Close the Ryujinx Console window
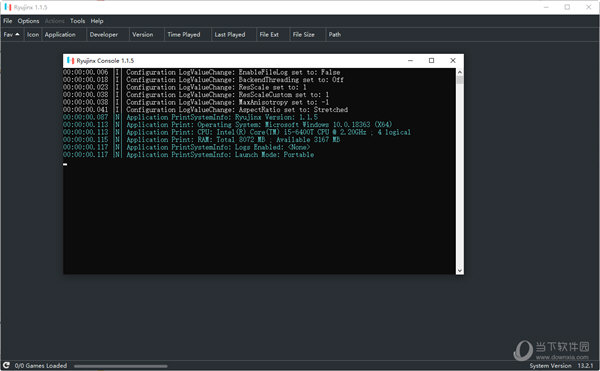 coord(453,60)
